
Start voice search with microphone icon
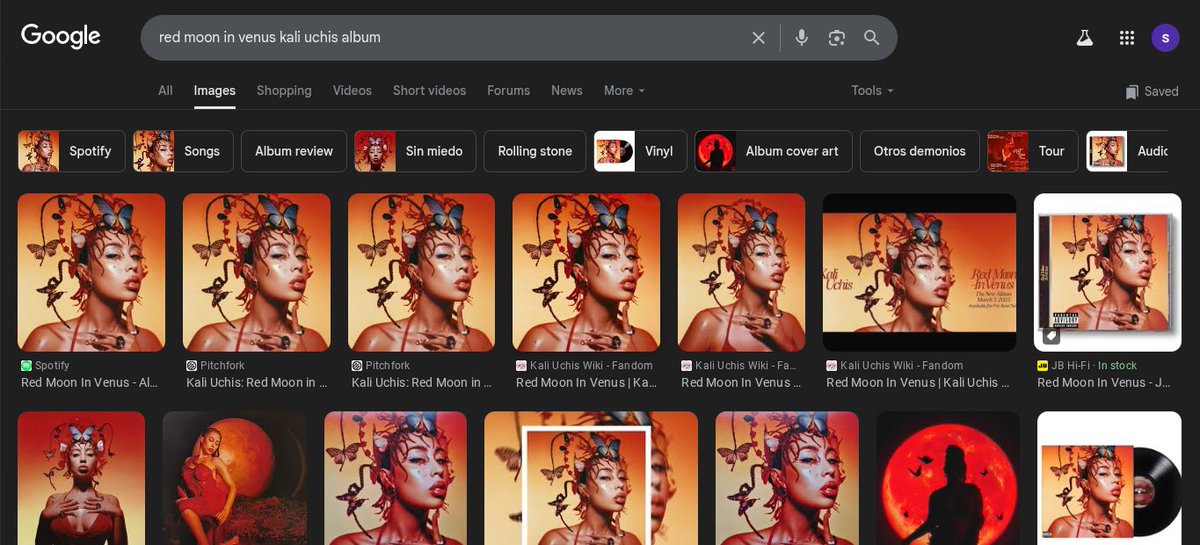pos(801,38)
